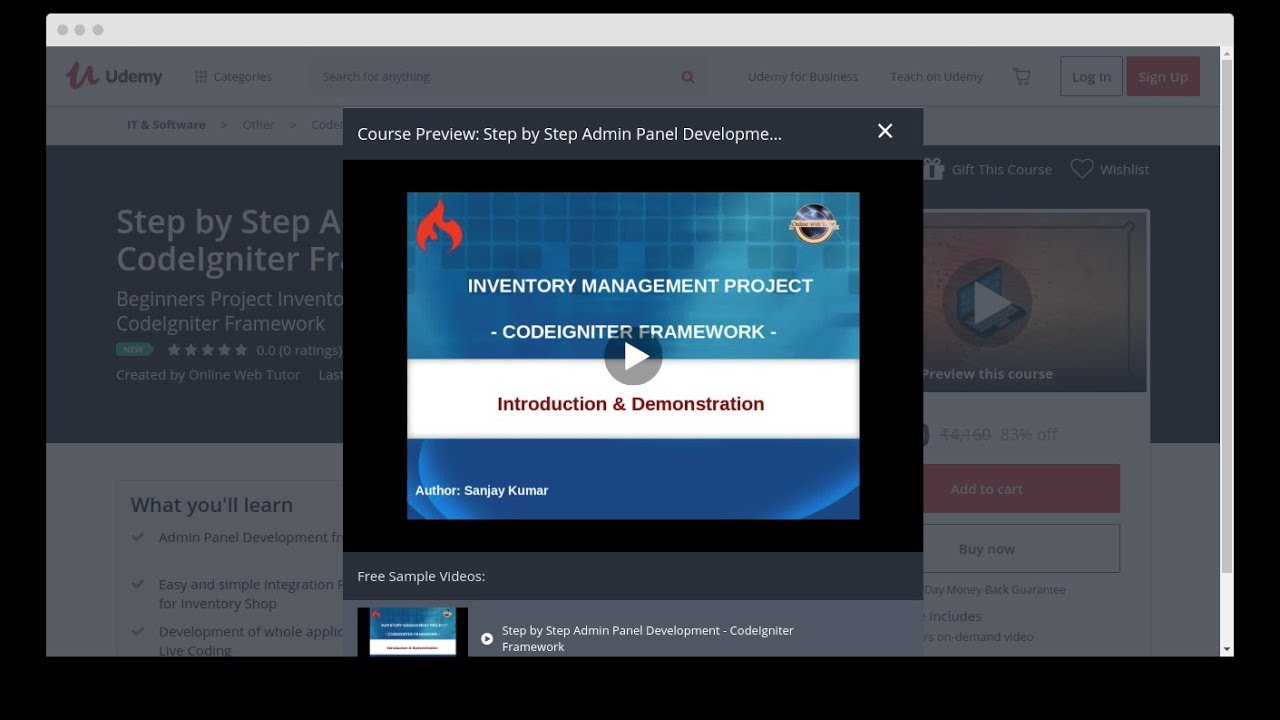The height and width of the screenshot is (720, 1280).
Task: Click the Course Preview dialog title
Action: 569,134
